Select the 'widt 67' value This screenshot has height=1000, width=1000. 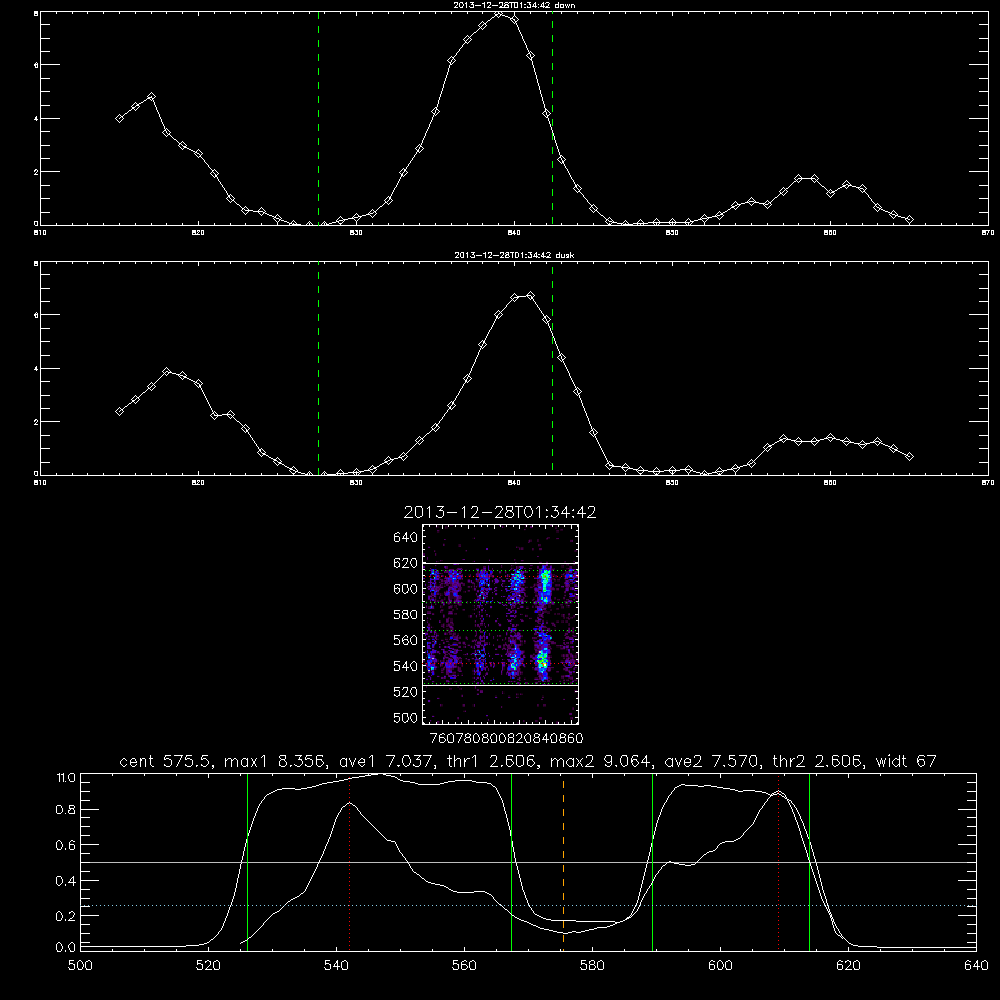(x=906, y=761)
